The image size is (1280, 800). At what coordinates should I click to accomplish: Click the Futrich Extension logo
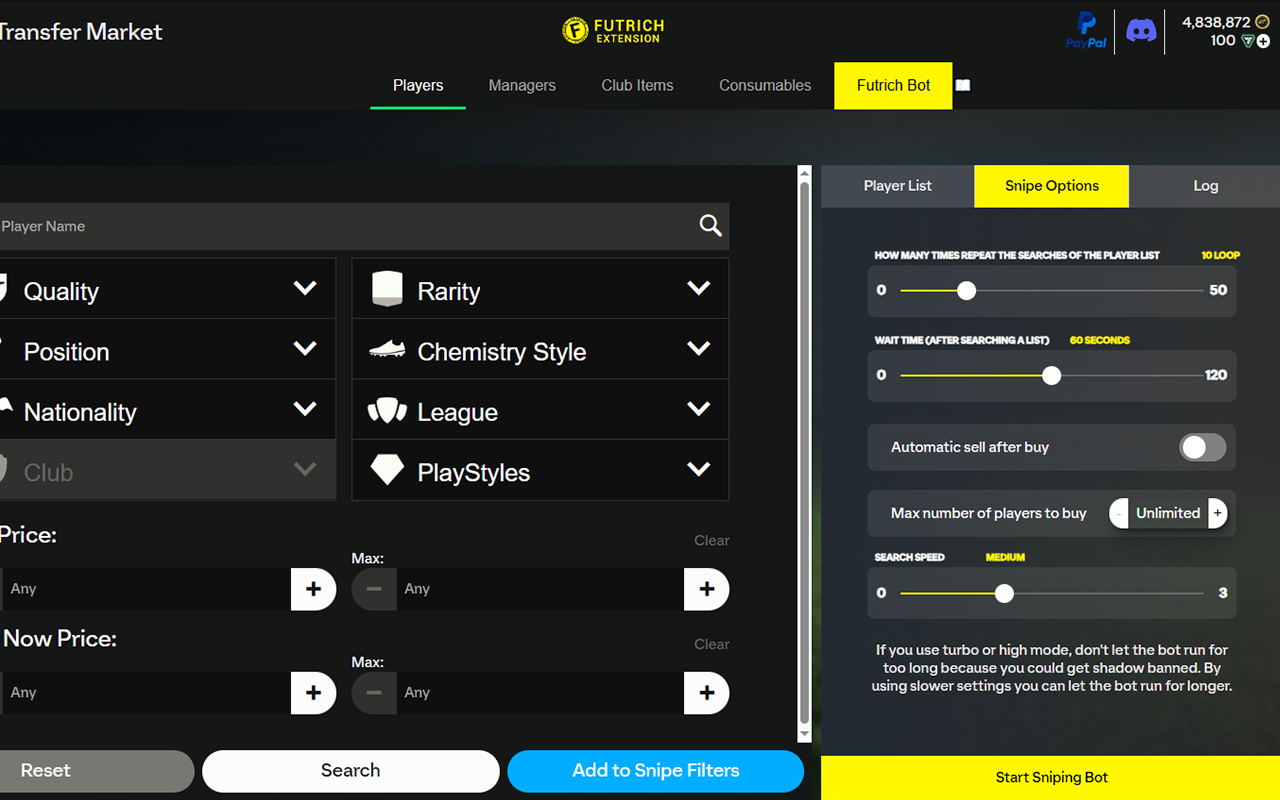(x=613, y=30)
